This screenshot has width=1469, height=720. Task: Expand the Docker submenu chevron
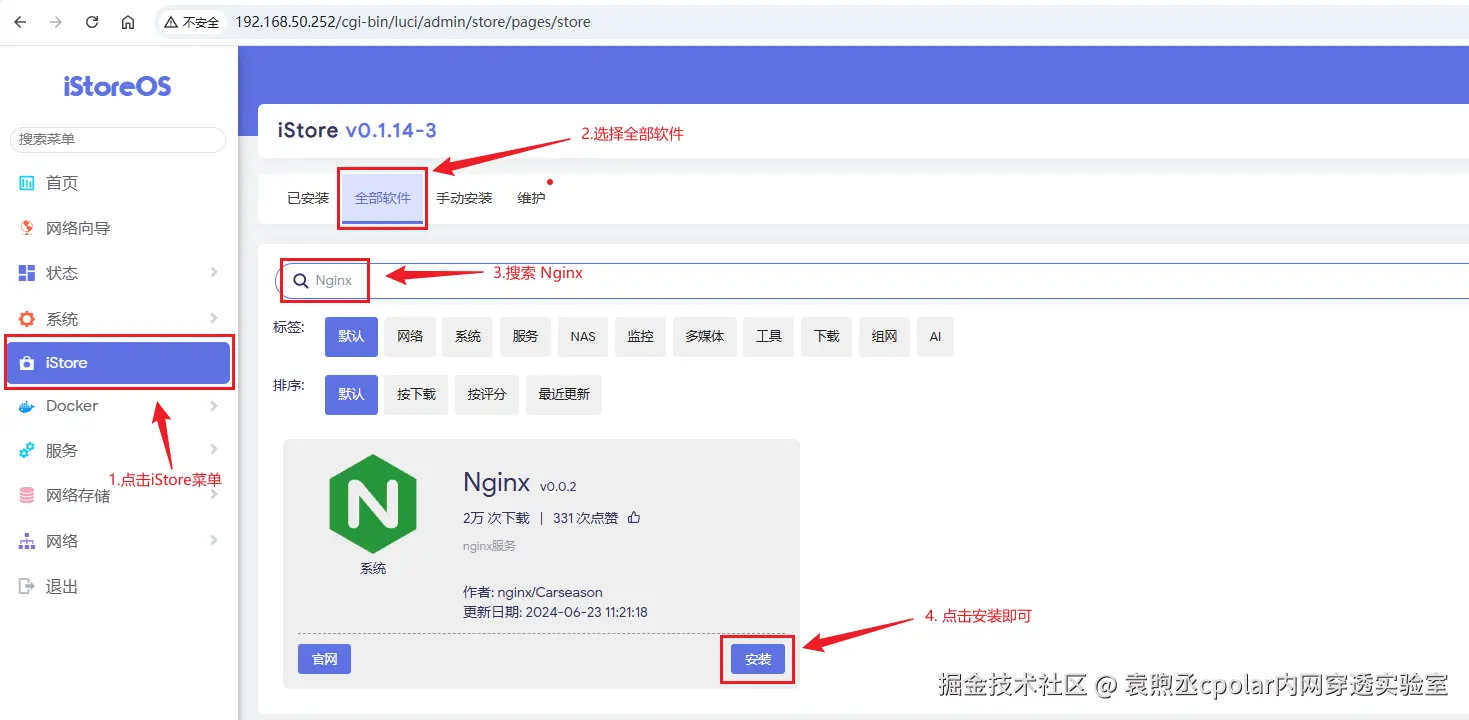pos(214,406)
